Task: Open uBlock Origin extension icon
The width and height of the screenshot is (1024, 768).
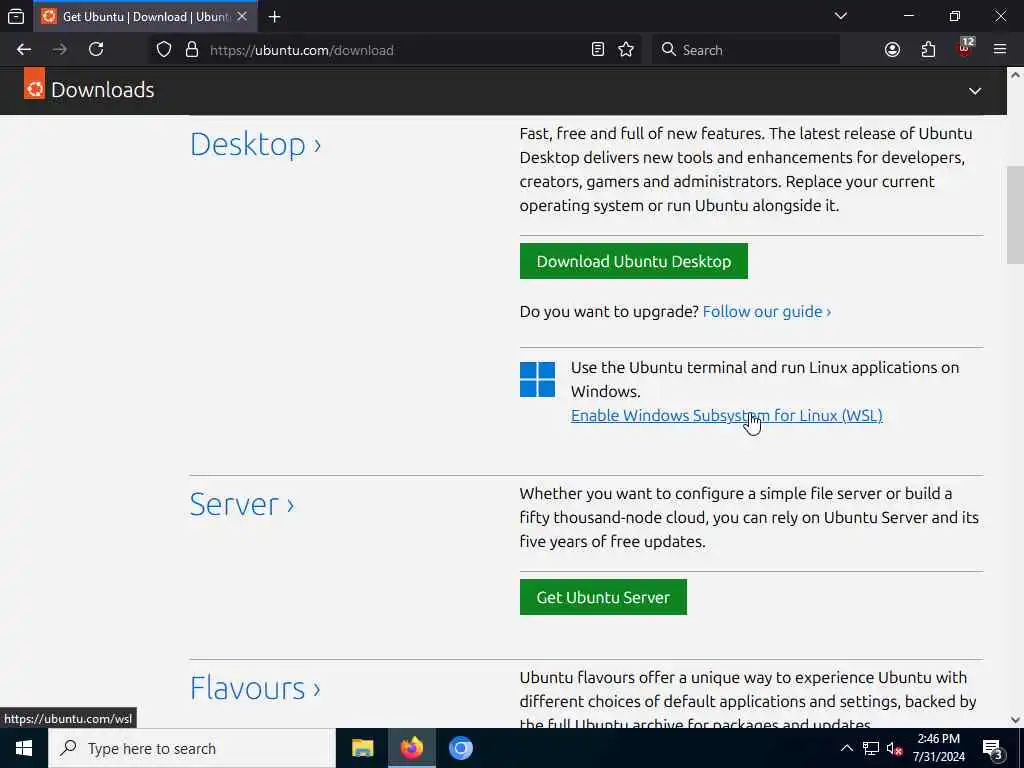Action: point(965,48)
